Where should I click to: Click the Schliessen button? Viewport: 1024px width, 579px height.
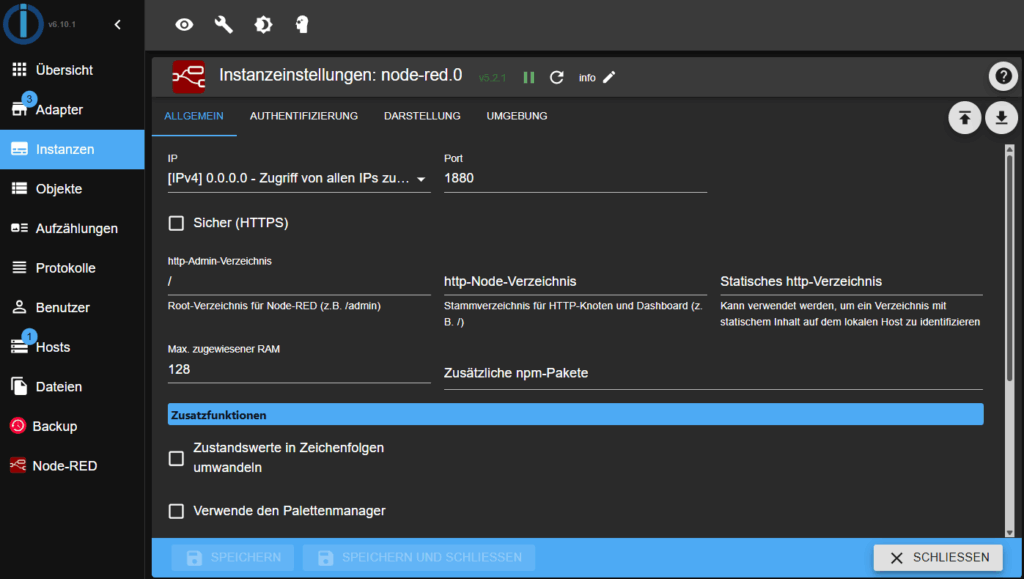pos(938,558)
